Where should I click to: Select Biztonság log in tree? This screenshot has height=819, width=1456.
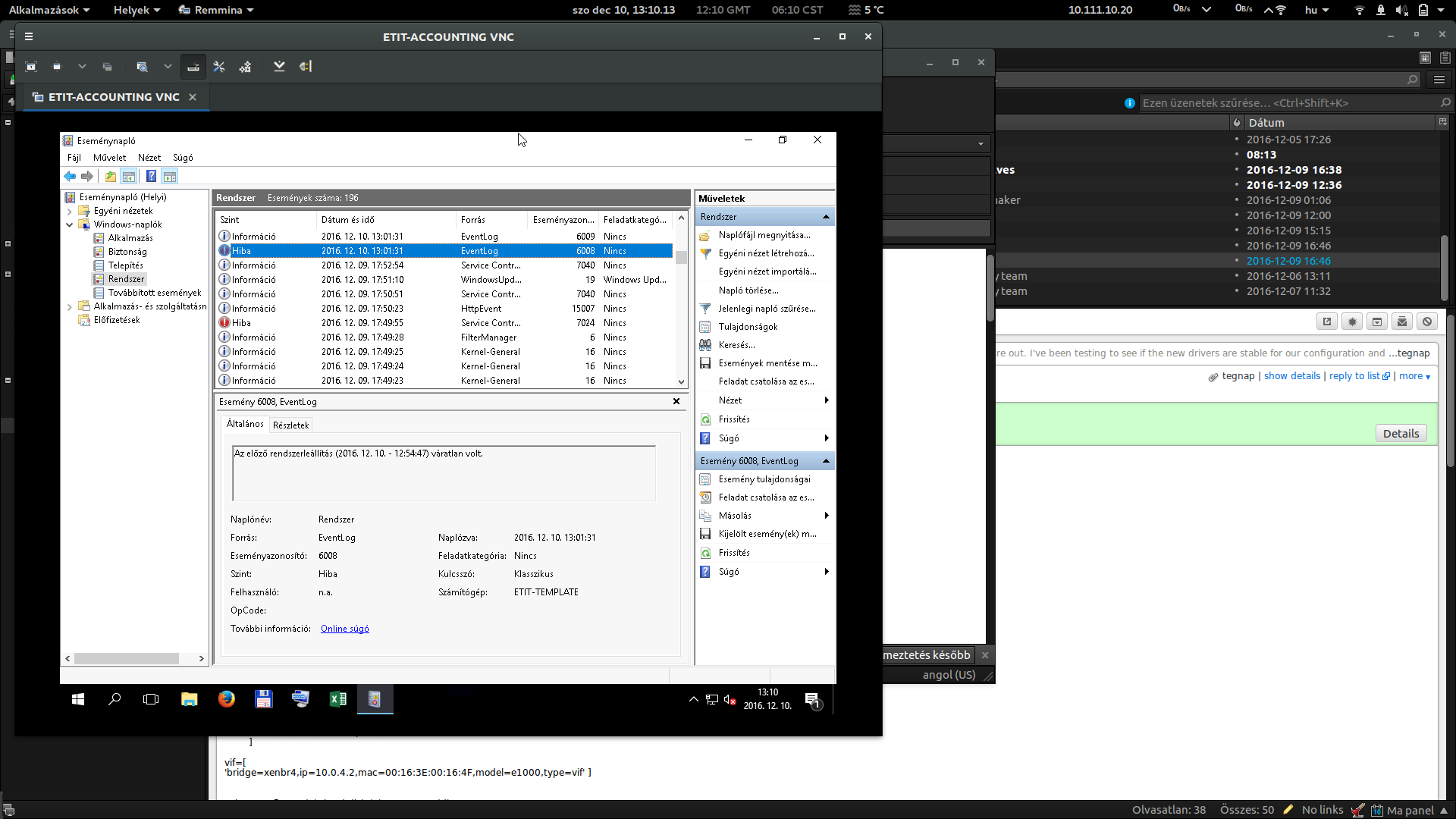tap(127, 252)
